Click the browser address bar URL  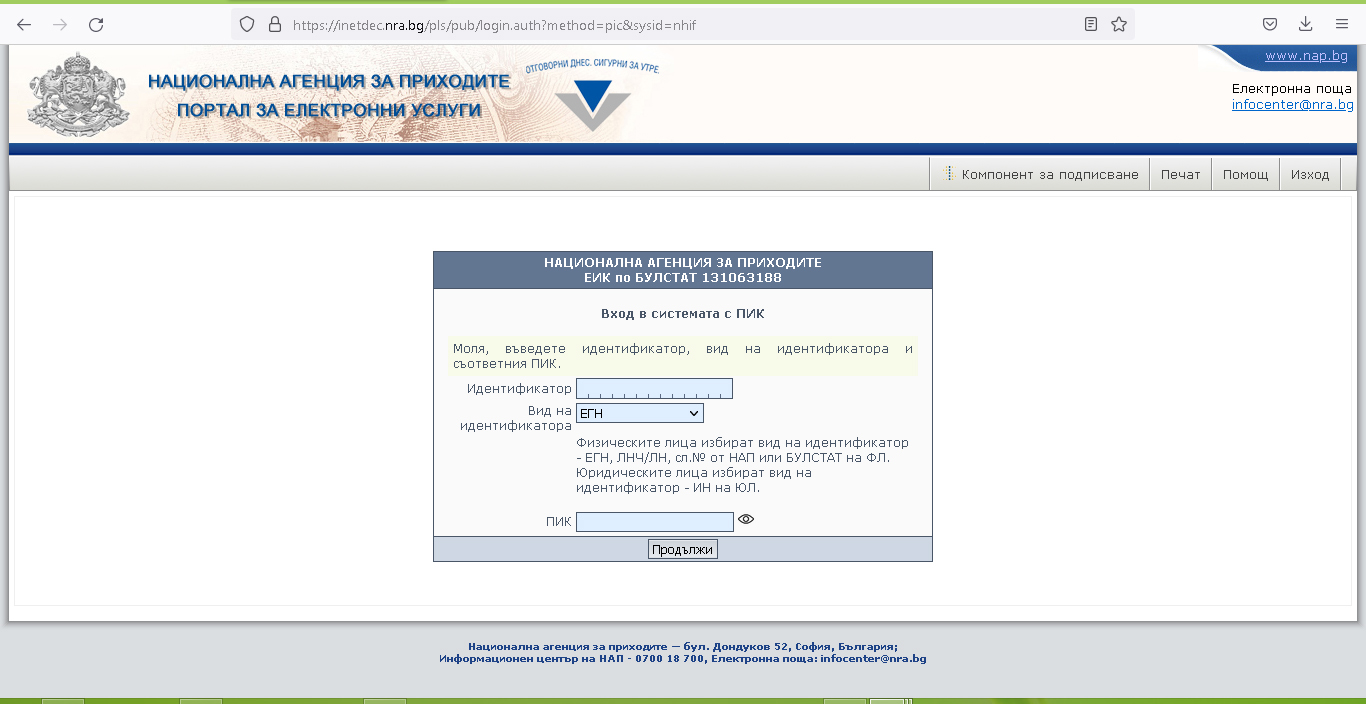pyautogui.click(x=494, y=25)
